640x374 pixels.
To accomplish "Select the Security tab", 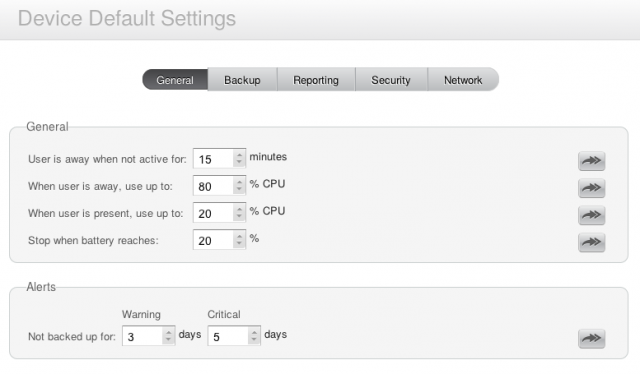I will pyautogui.click(x=391, y=80).
